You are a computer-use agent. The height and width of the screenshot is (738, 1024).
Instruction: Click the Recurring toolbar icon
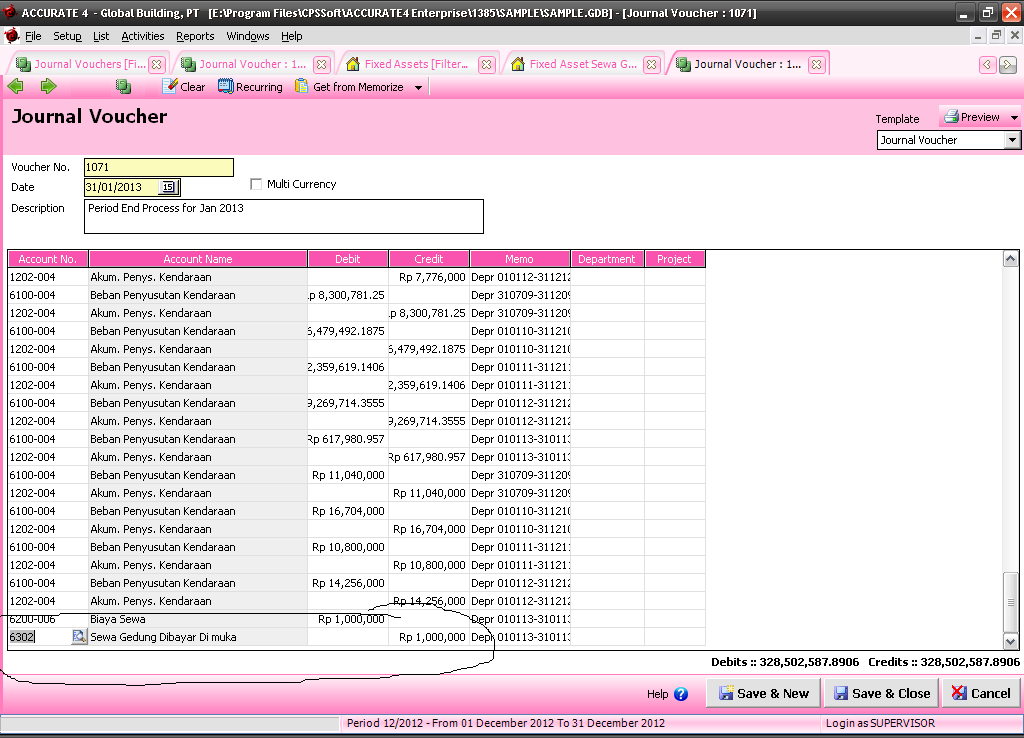pyautogui.click(x=226, y=87)
